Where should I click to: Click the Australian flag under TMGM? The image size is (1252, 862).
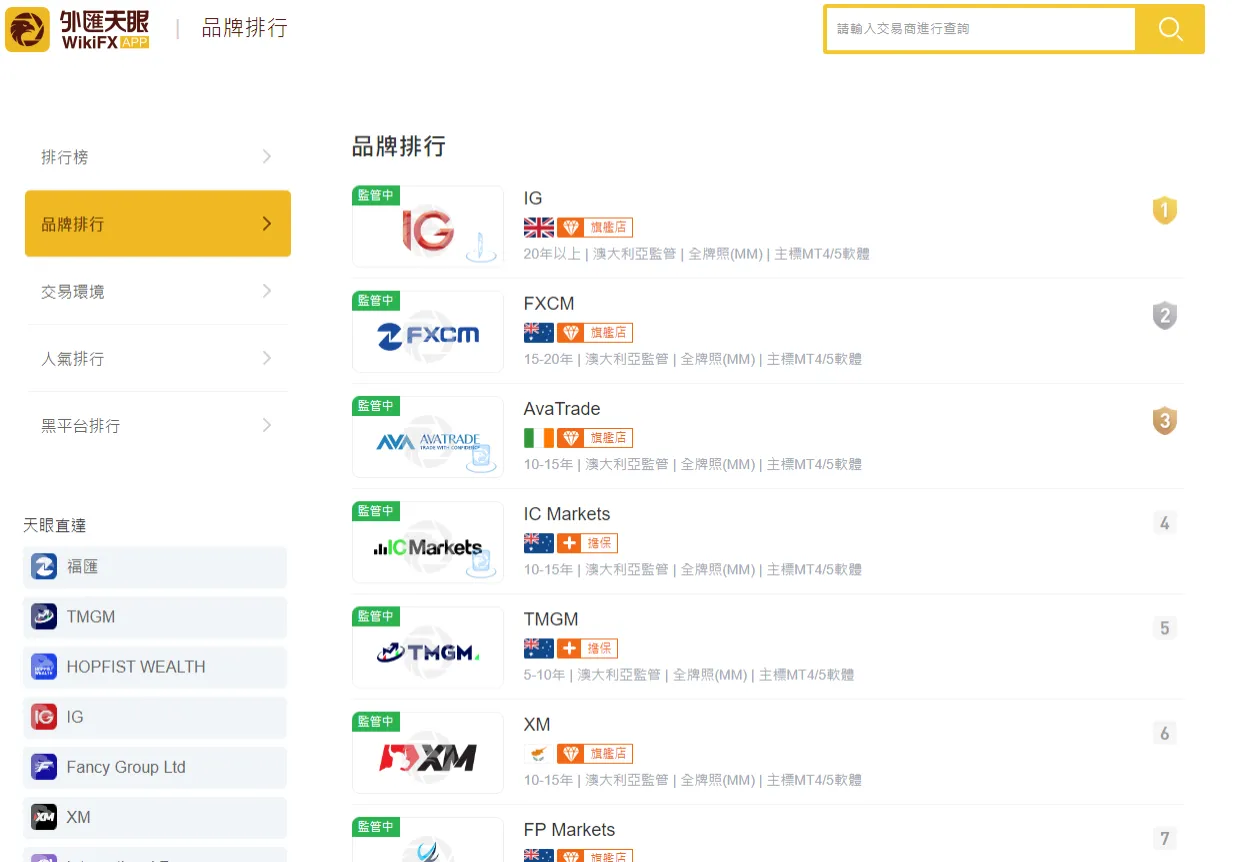(x=538, y=648)
